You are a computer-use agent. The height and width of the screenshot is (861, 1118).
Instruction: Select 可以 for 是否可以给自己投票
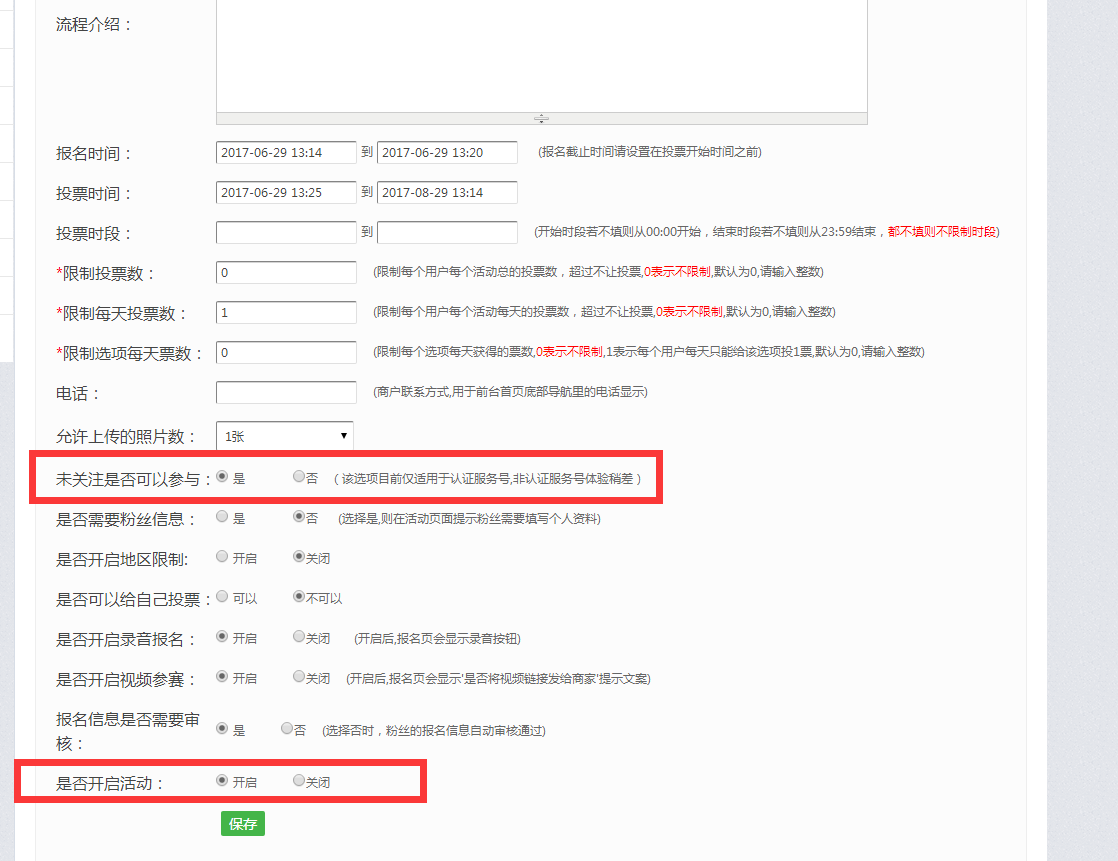pyautogui.click(x=220, y=597)
